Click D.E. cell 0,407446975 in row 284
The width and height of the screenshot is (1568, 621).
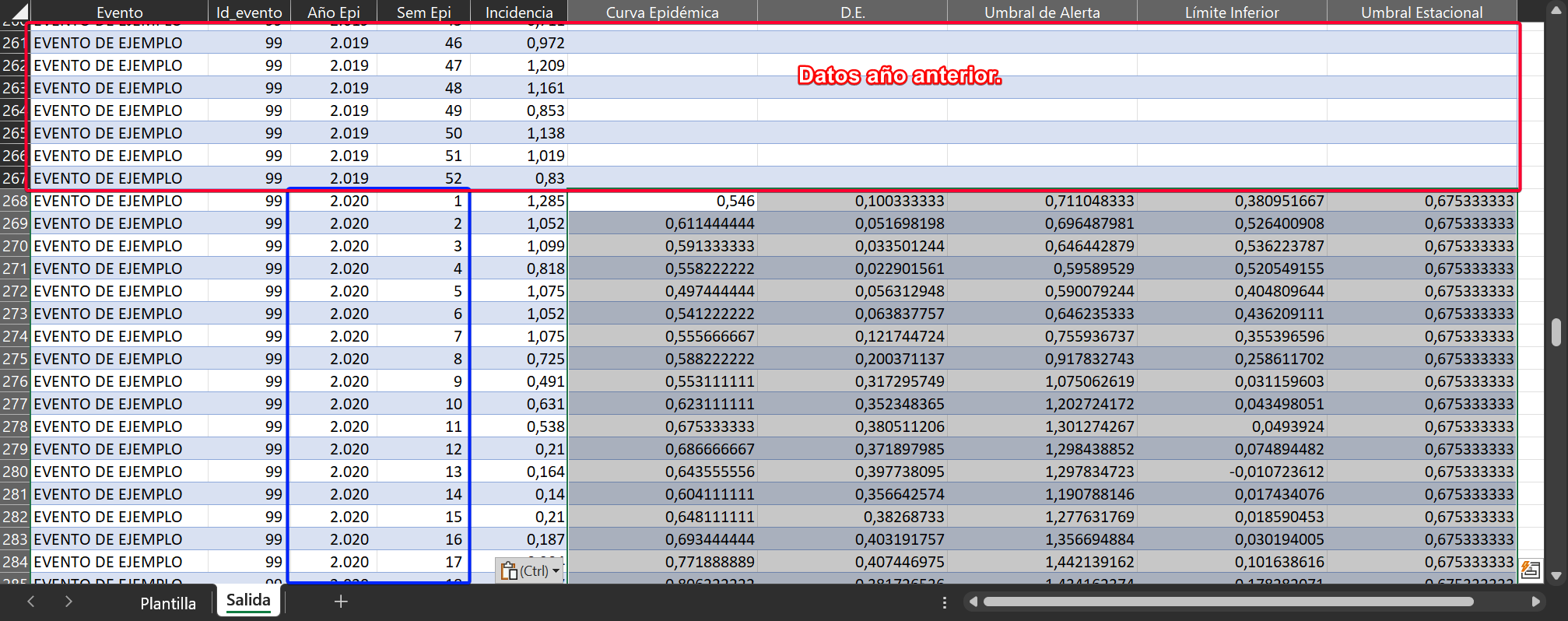pyautogui.click(x=852, y=562)
